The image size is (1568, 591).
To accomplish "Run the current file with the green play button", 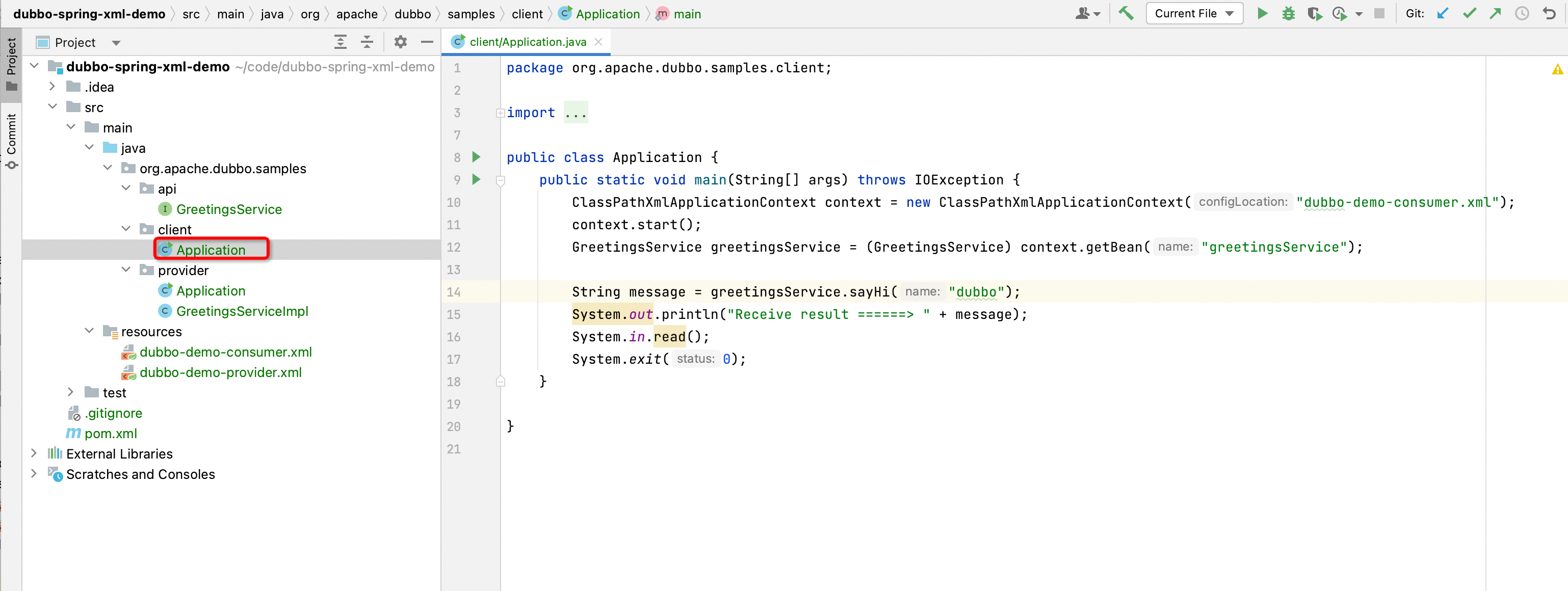I will point(1262,13).
